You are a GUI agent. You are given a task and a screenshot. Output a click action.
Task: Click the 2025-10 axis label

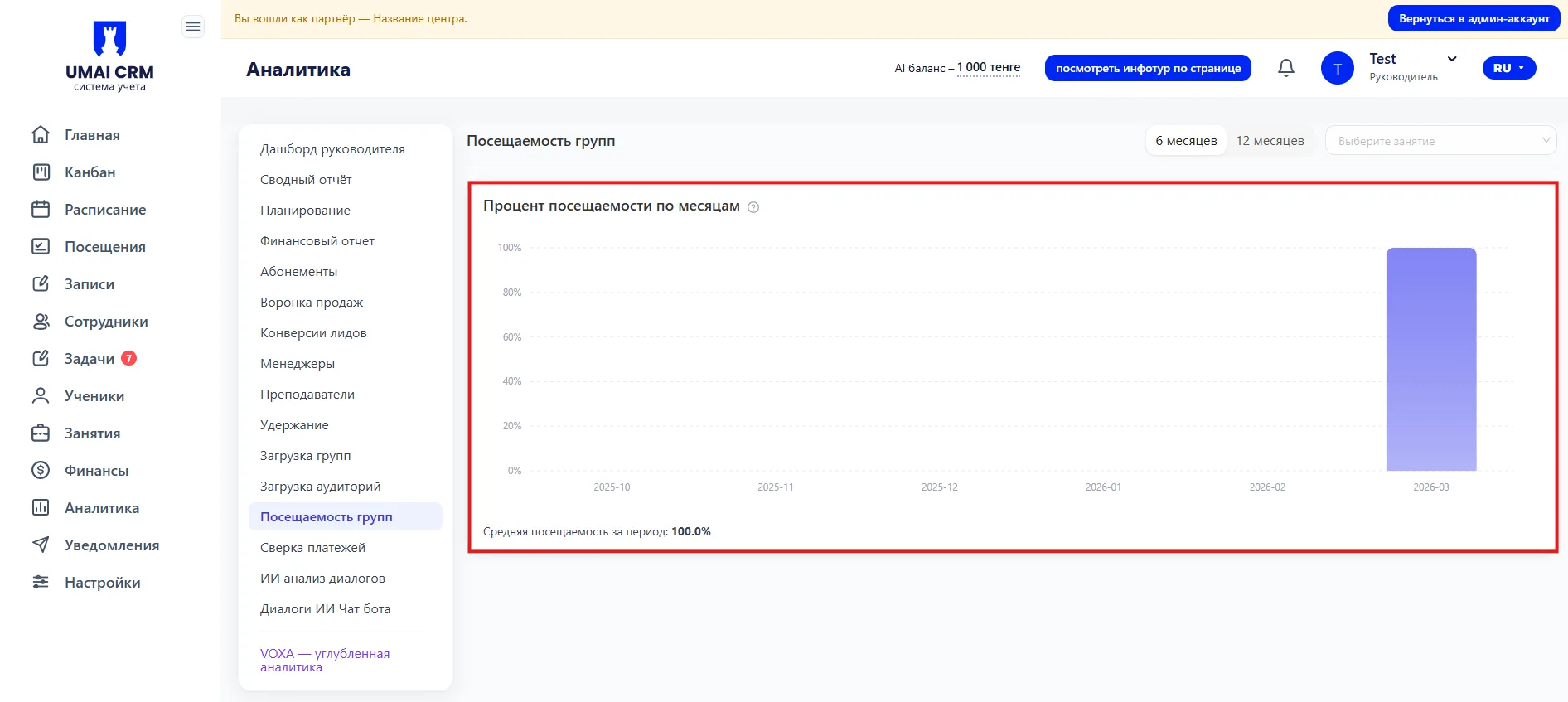pos(612,487)
